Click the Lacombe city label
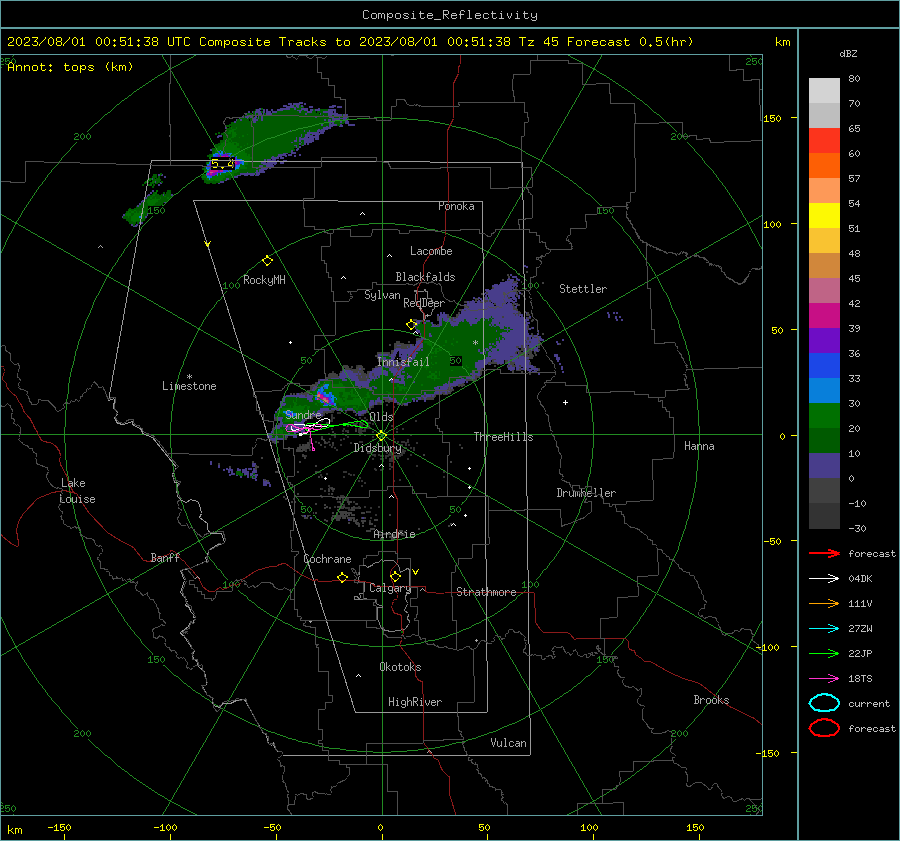Viewport: 900px width, 841px height. (x=431, y=251)
